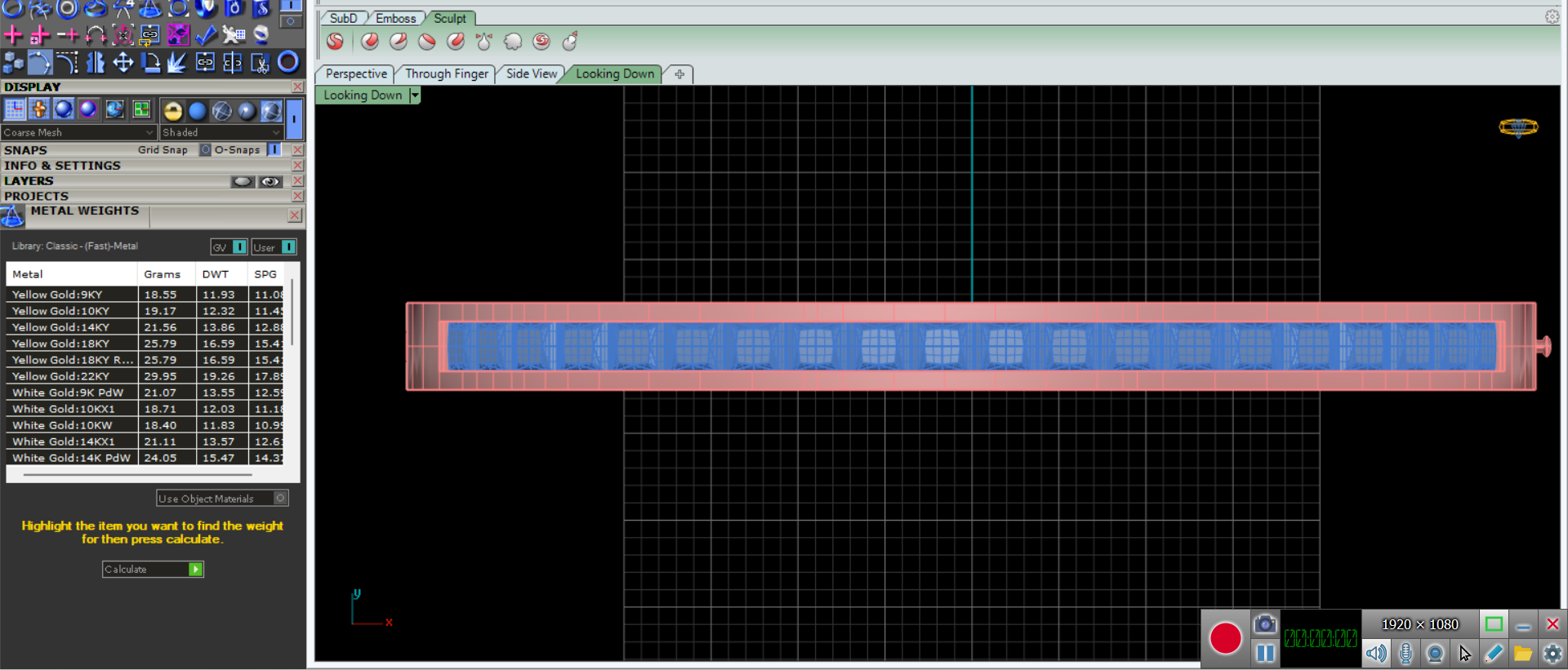Toggle the O-Snaps switch
Screen dimensions: 1568x670
tap(274, 150)
